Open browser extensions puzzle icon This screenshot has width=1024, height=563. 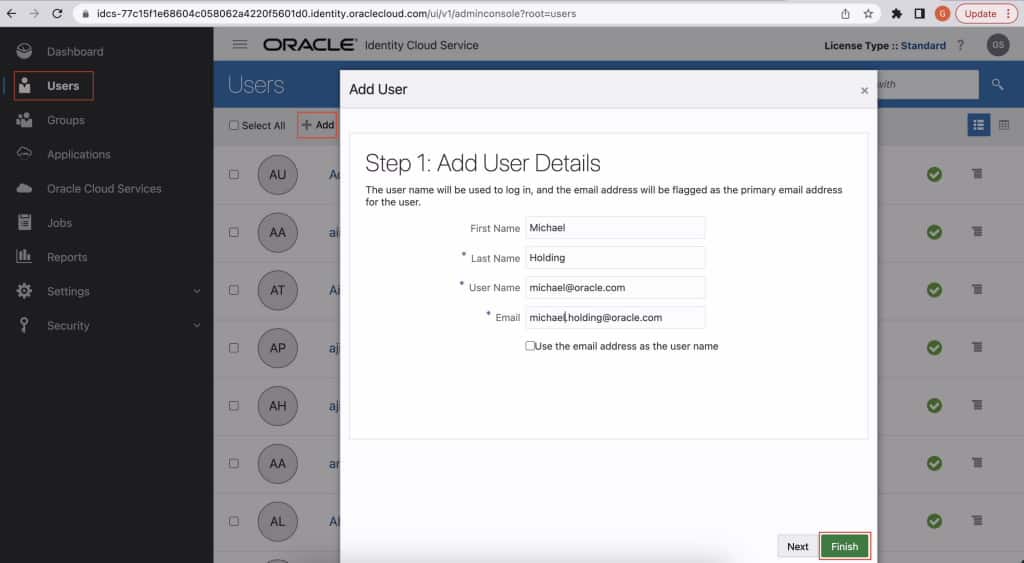pos(896,14)
